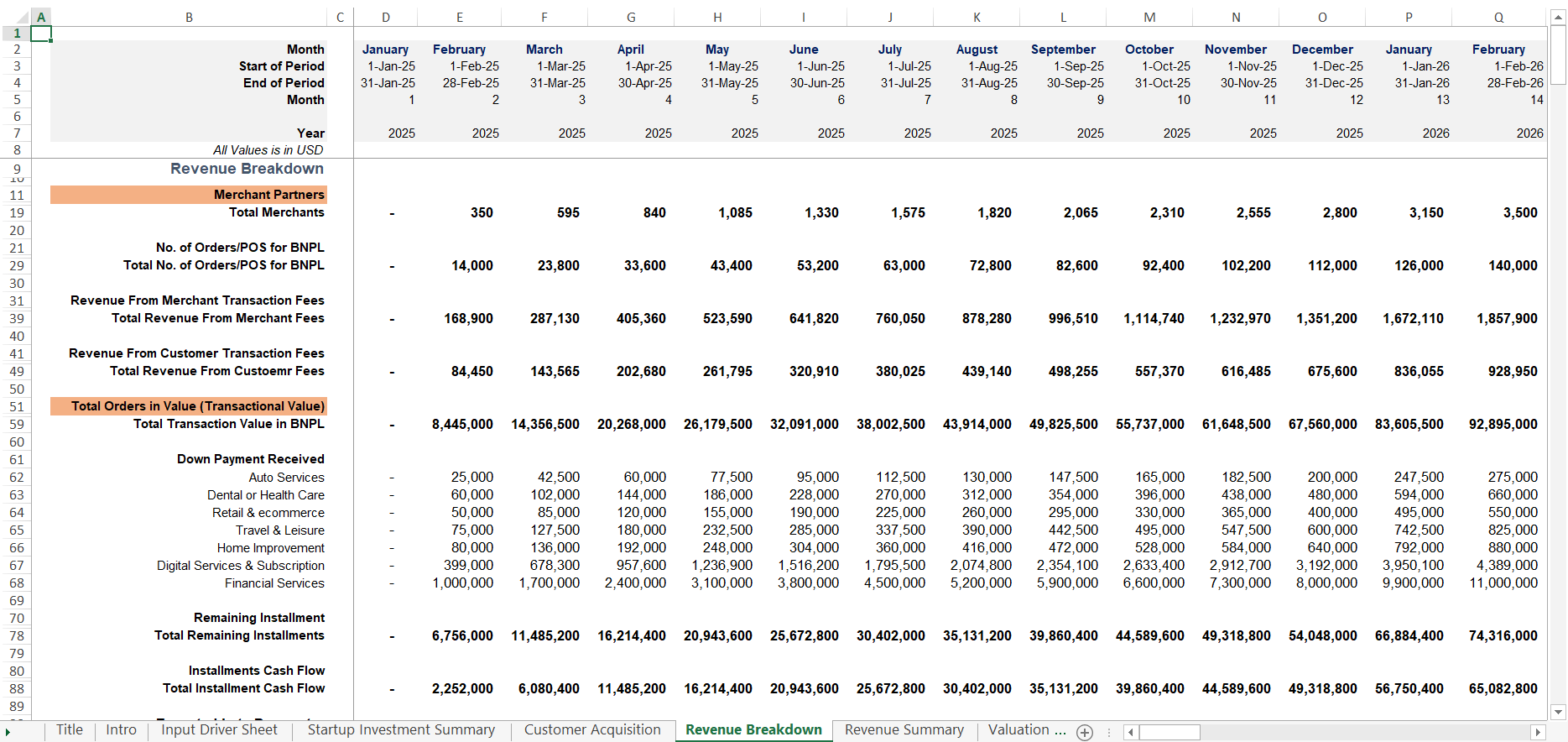Click February Total Merchants value 350
The image size is (1568, 742).
pos(482,213)
